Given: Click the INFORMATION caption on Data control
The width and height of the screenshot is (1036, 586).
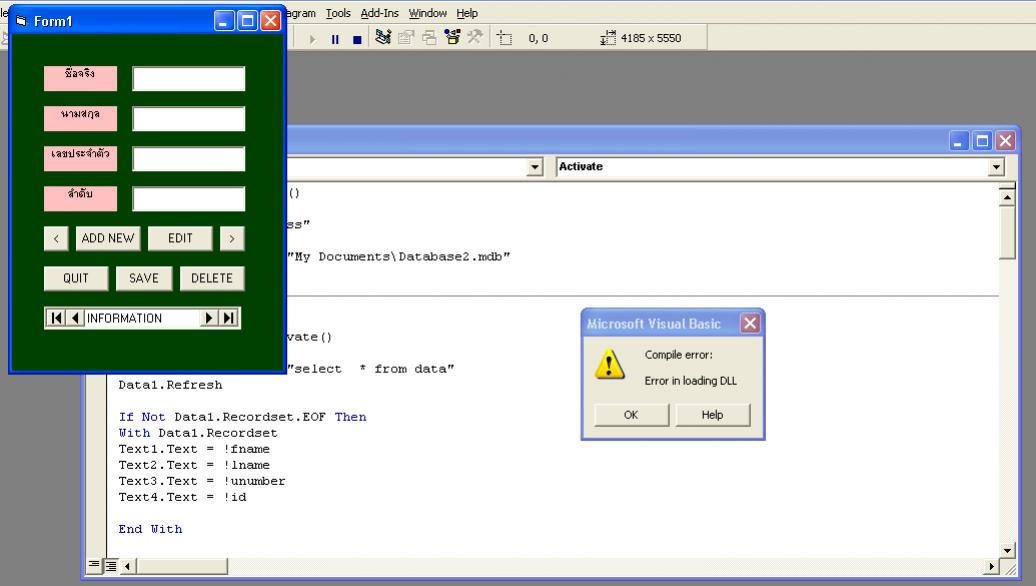Looking at the screenshot, I should pos(124,318).
